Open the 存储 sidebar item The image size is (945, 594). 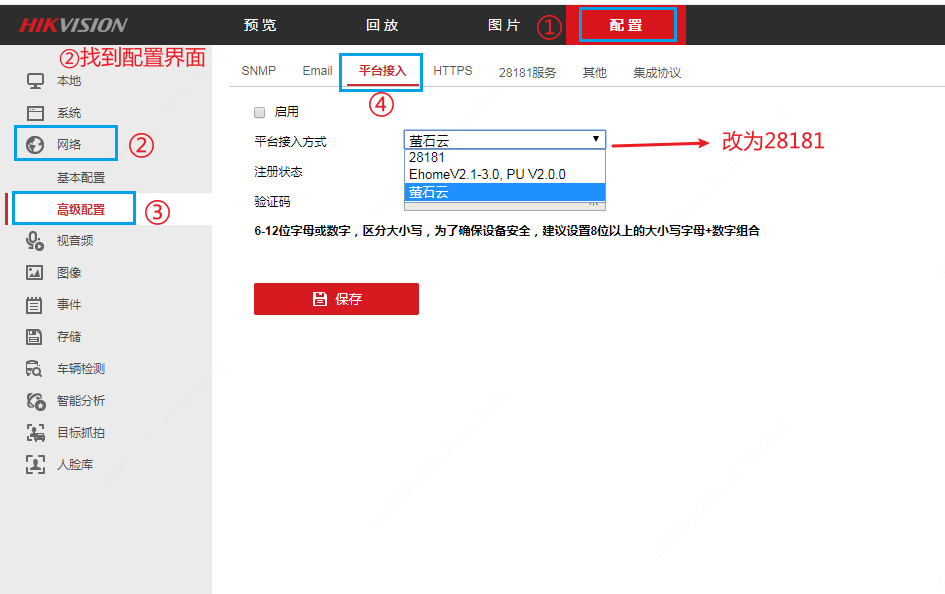(69, 337)
